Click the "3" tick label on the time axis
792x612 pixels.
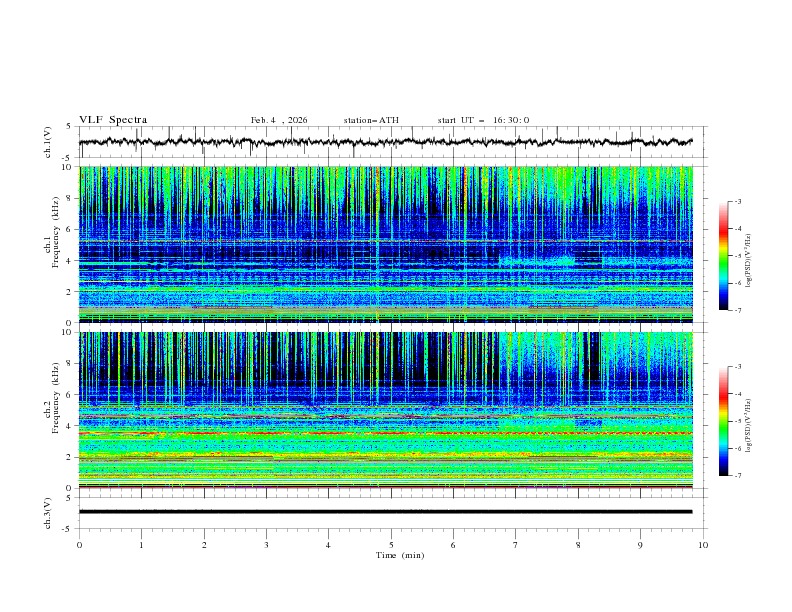coord(266,545)
